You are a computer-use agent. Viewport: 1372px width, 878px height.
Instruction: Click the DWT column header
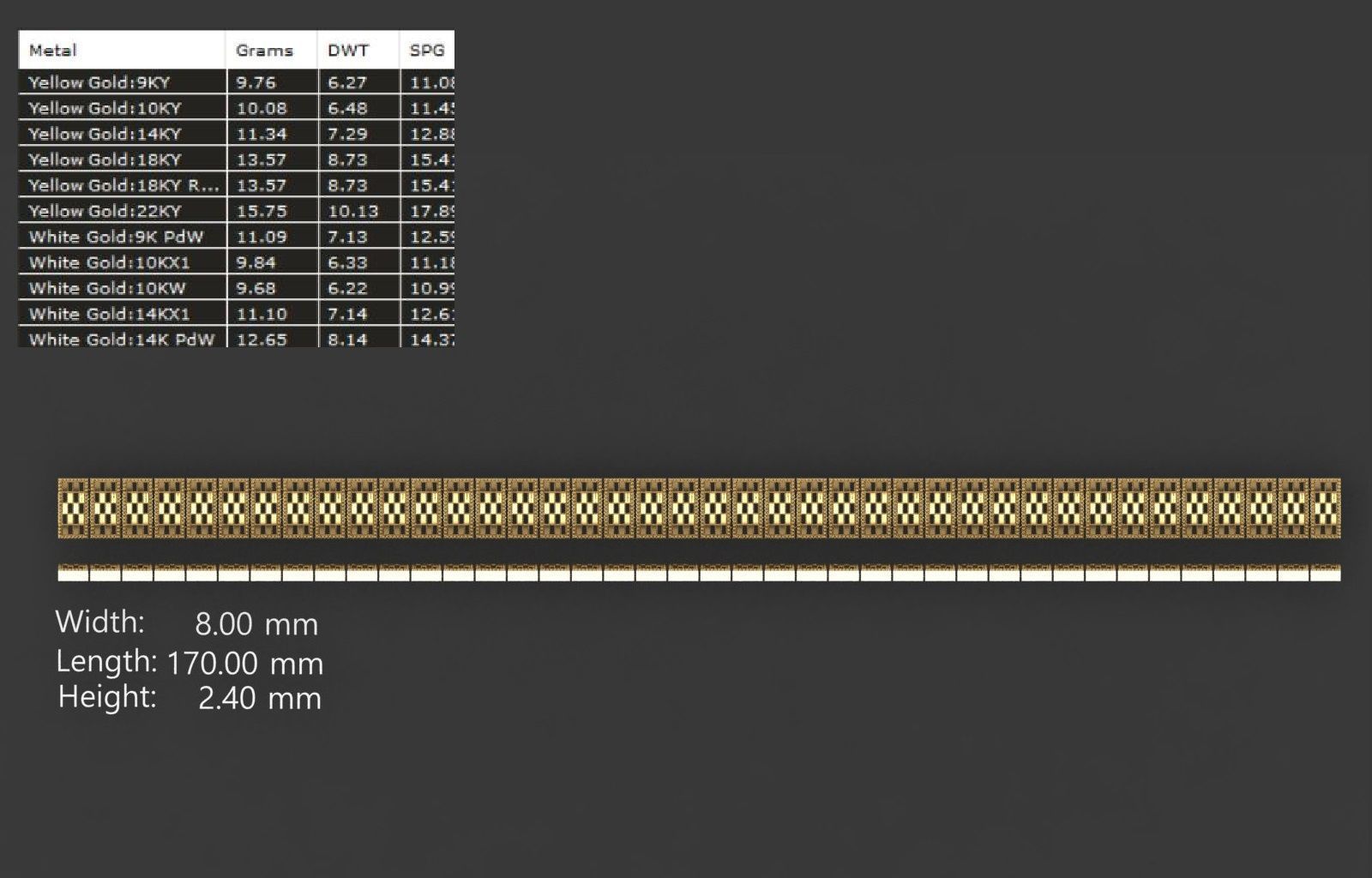point(358,50)
